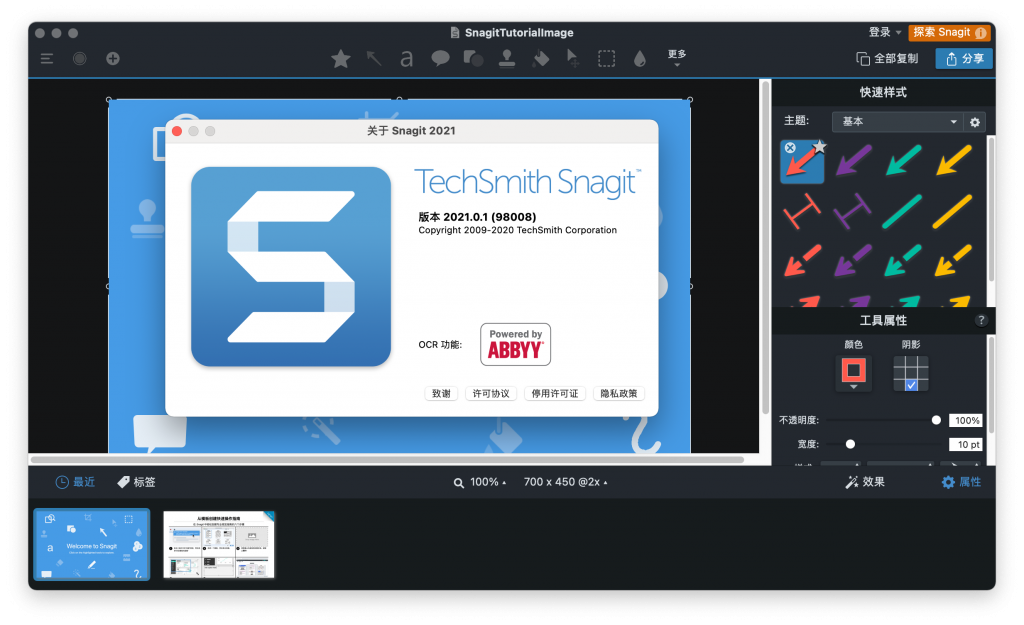1024x625 pixels.
Task: Select the Stamp tool
Action: click(x=507, y=59)
